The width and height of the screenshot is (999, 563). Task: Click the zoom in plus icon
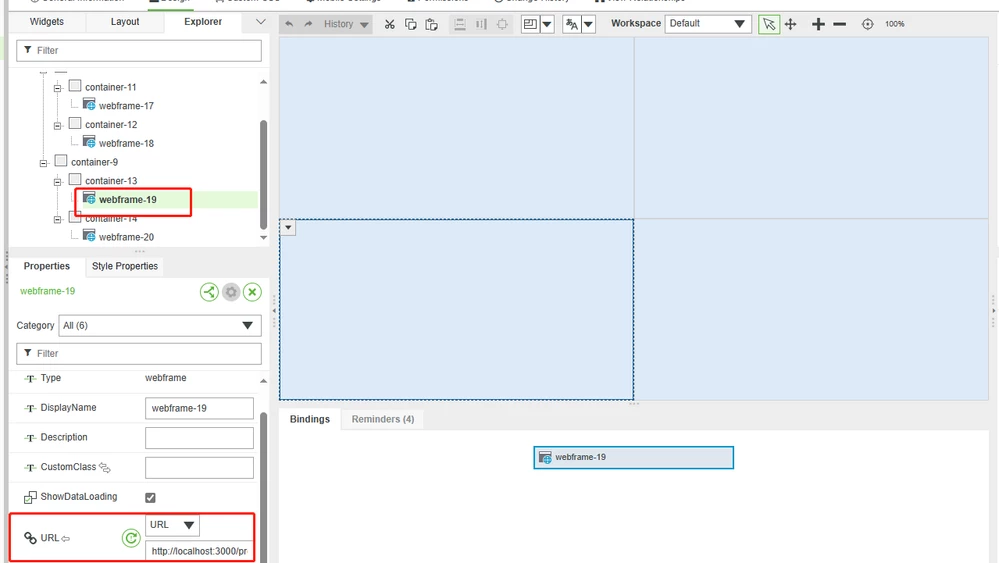(x=818, y=24)
